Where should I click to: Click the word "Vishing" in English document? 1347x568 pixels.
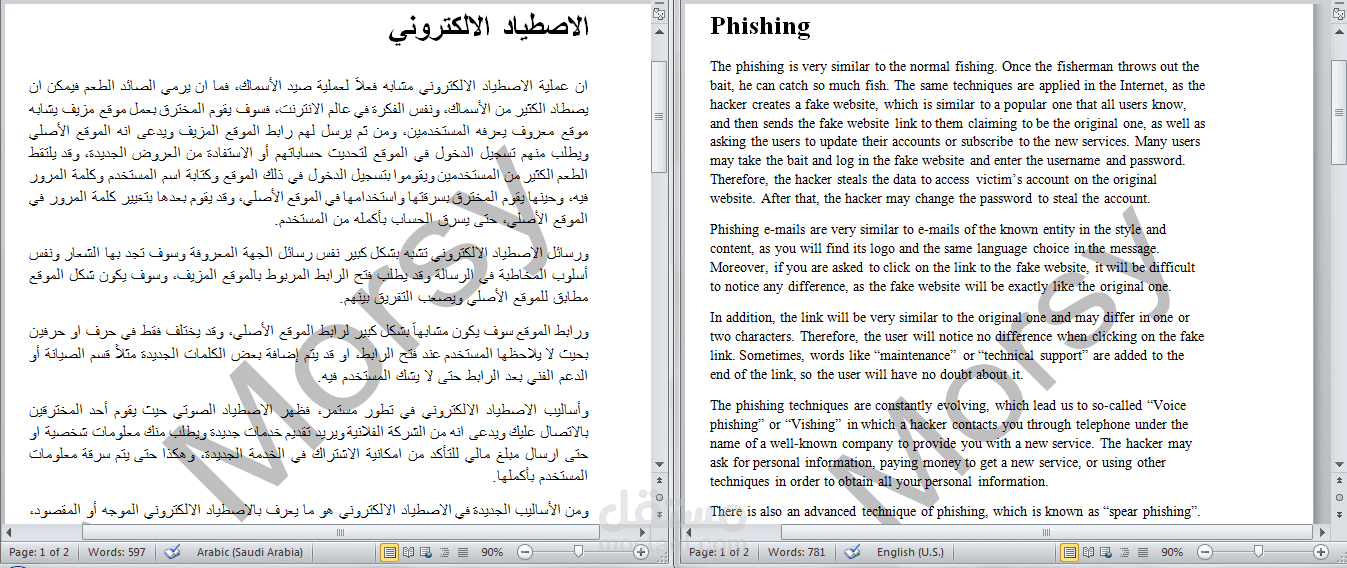click(x=817, y=424)
